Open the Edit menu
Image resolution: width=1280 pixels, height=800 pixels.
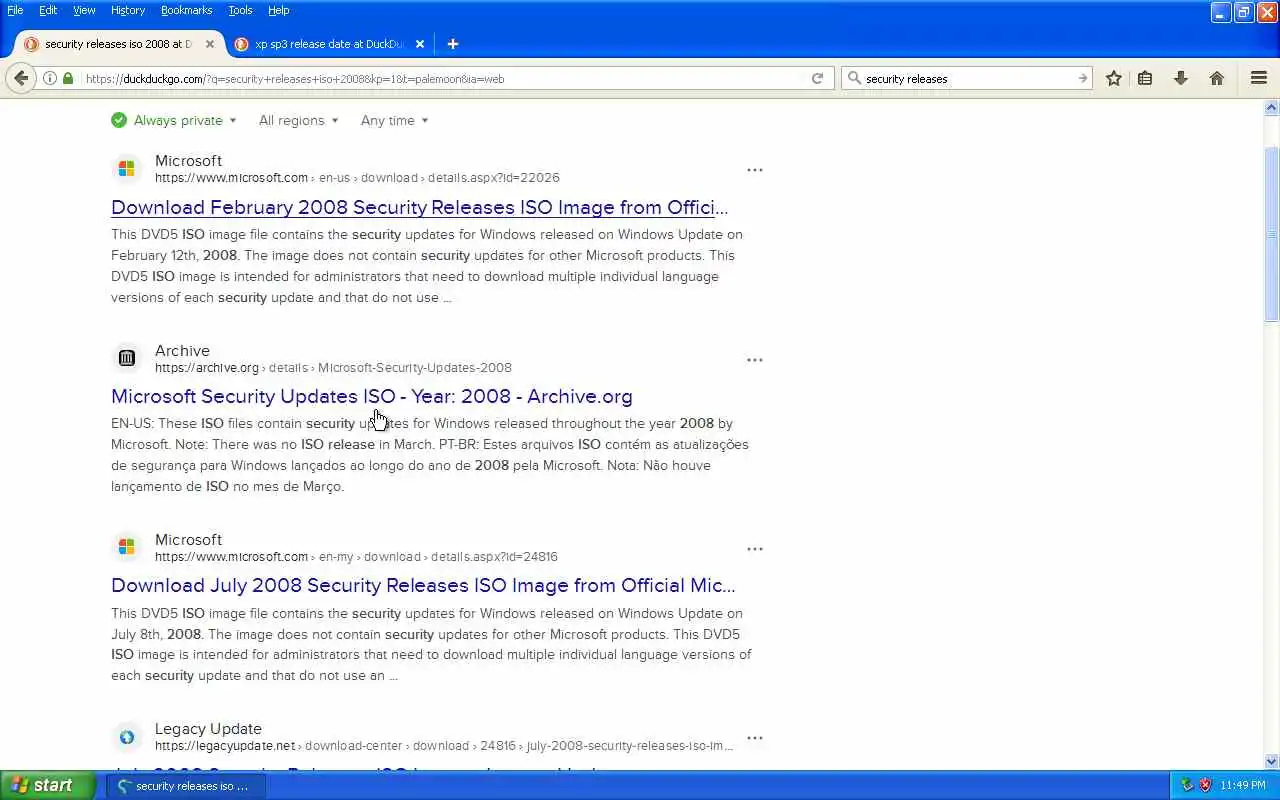click(x=48, y=10)
